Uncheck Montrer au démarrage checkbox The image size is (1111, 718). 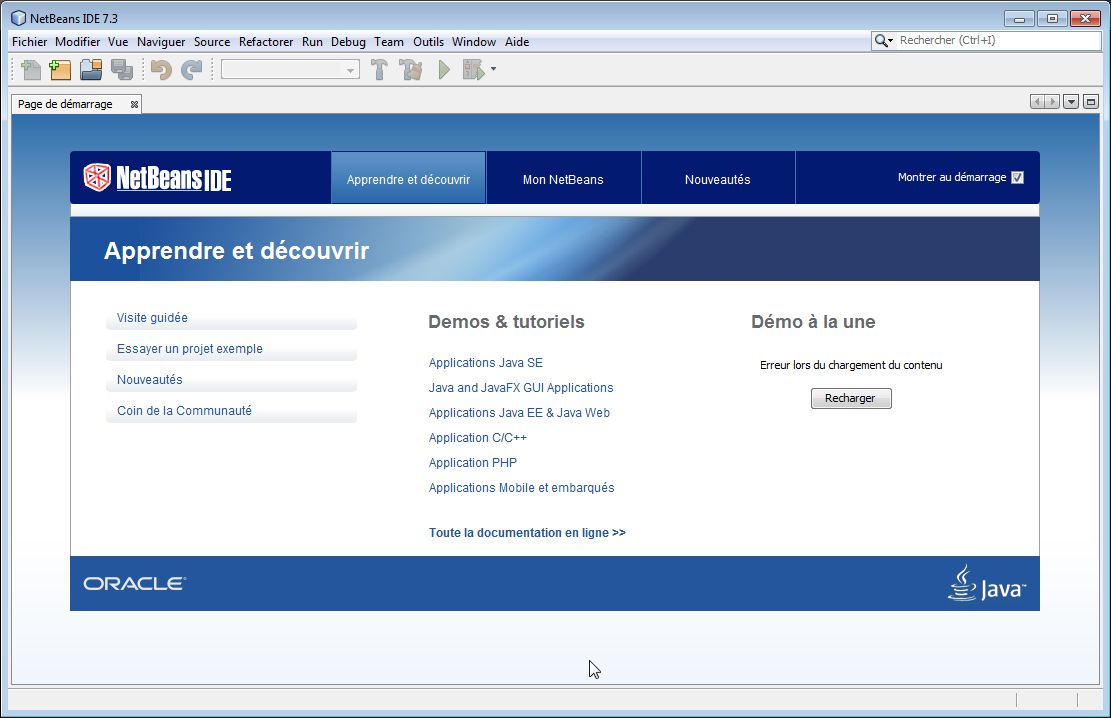click(x=1017, y=177)
